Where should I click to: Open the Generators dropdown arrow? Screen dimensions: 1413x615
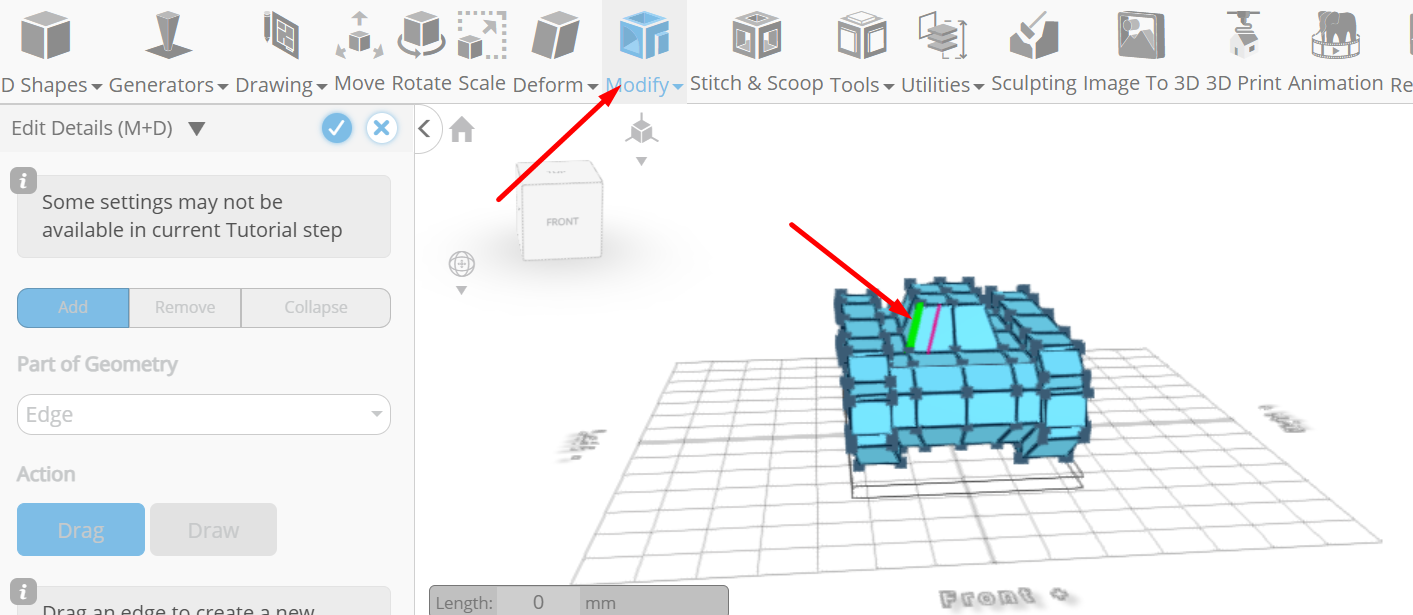point(223,87)
